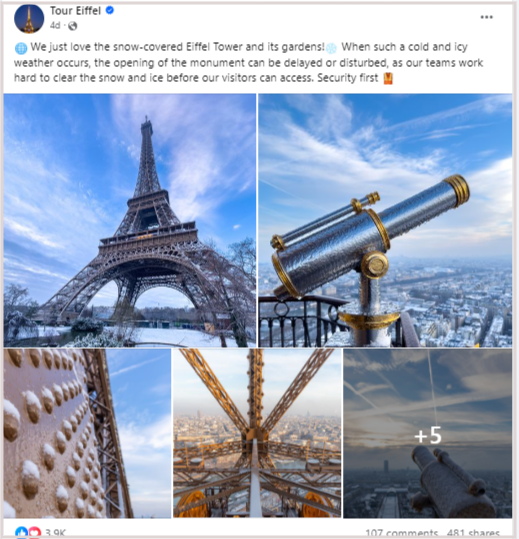519x539 pixels.
Task: Click the safety vest emoji
Action: click(x=388, y=78)
